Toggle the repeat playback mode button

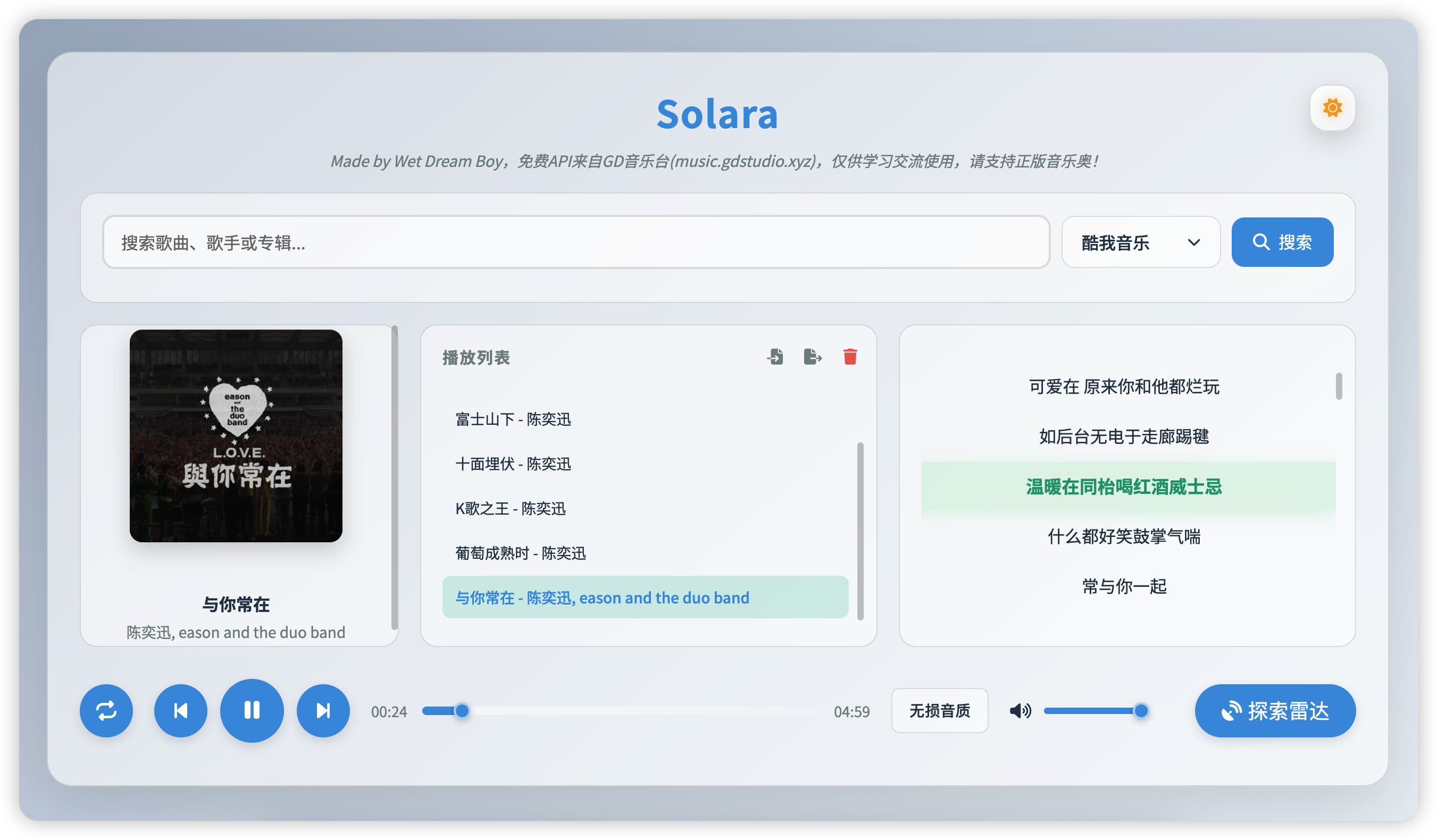[x=106, y=711]
